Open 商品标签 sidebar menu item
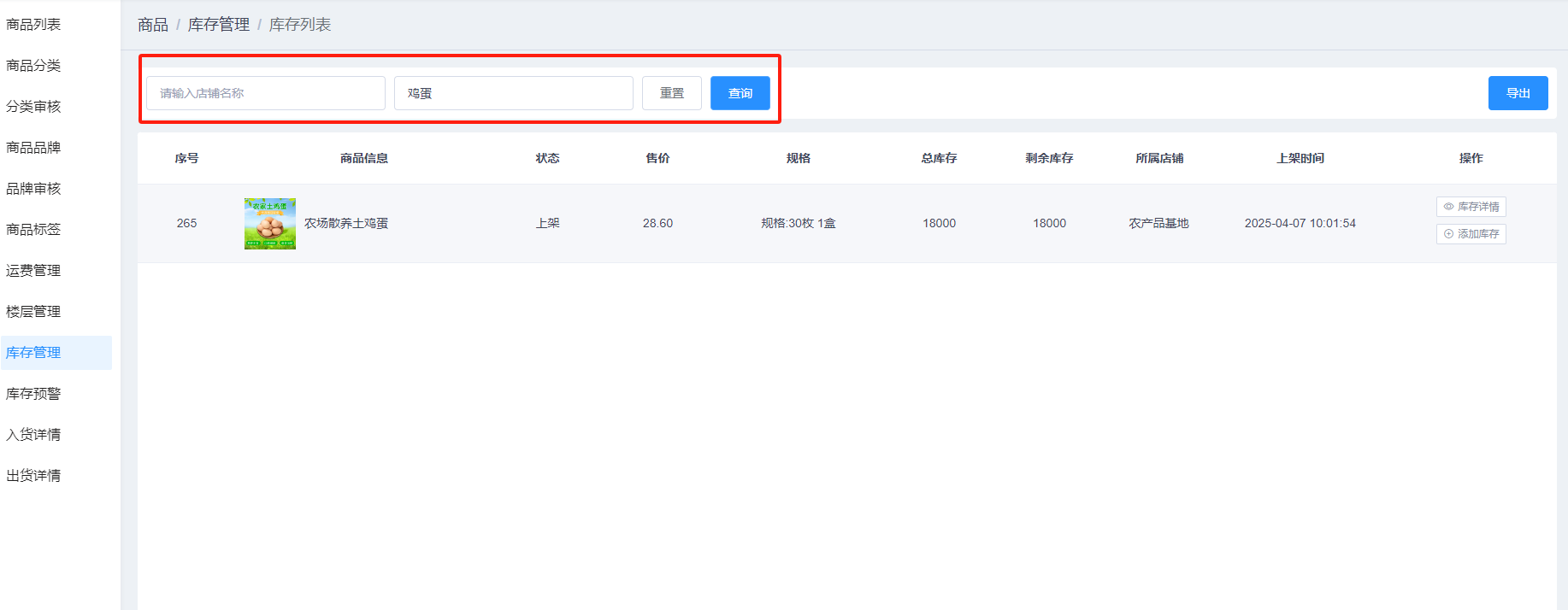Screen dimensions: 1568x610 [x=34, y=230]
